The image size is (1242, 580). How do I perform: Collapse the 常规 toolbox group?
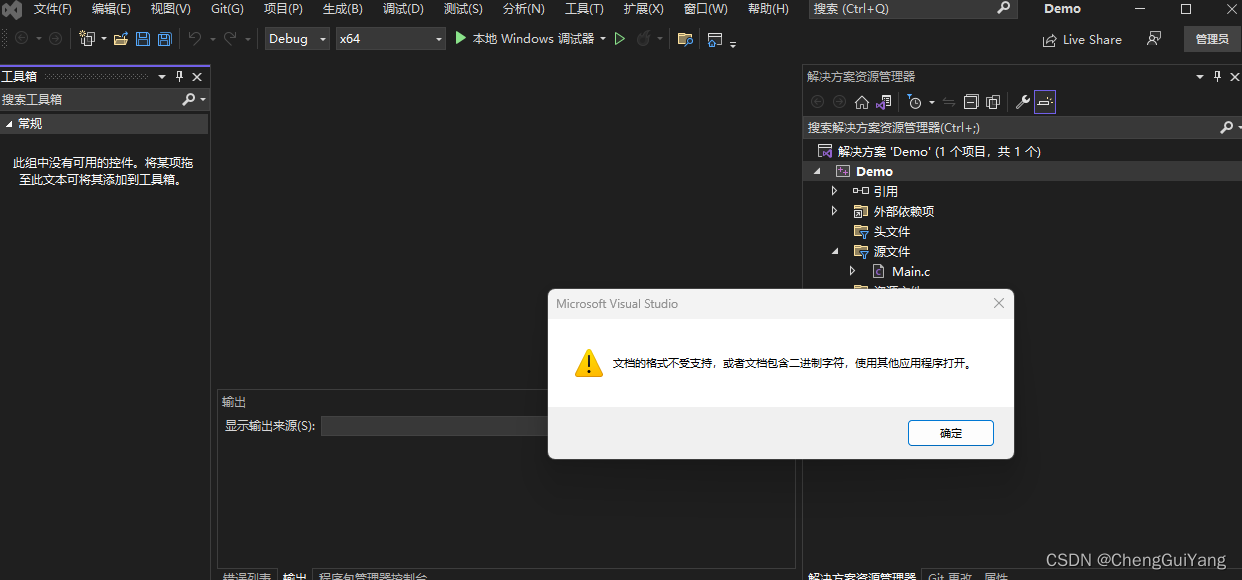(x=10, y=124)
